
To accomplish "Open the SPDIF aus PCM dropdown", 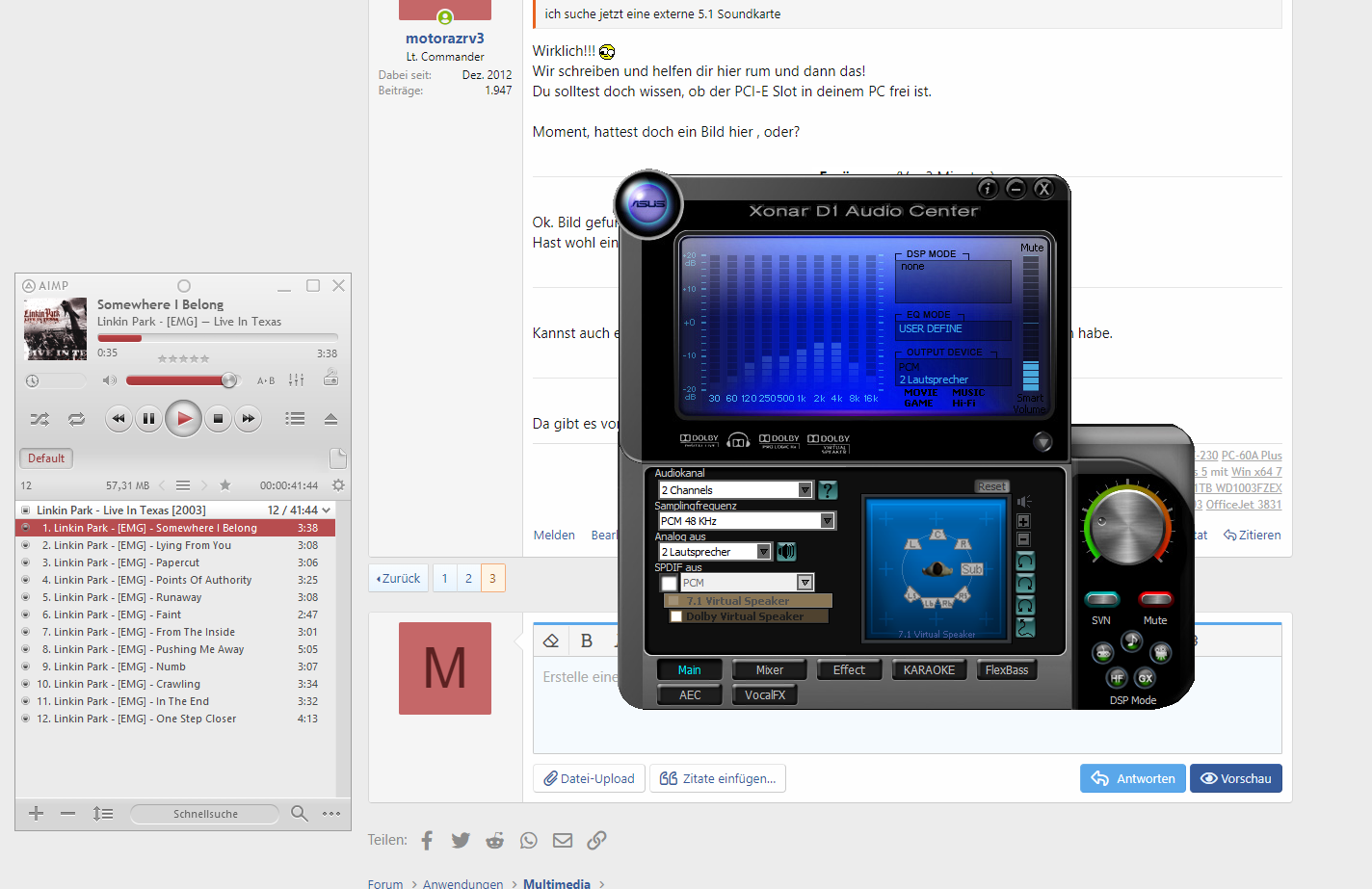I will click(x=805, y=583).
